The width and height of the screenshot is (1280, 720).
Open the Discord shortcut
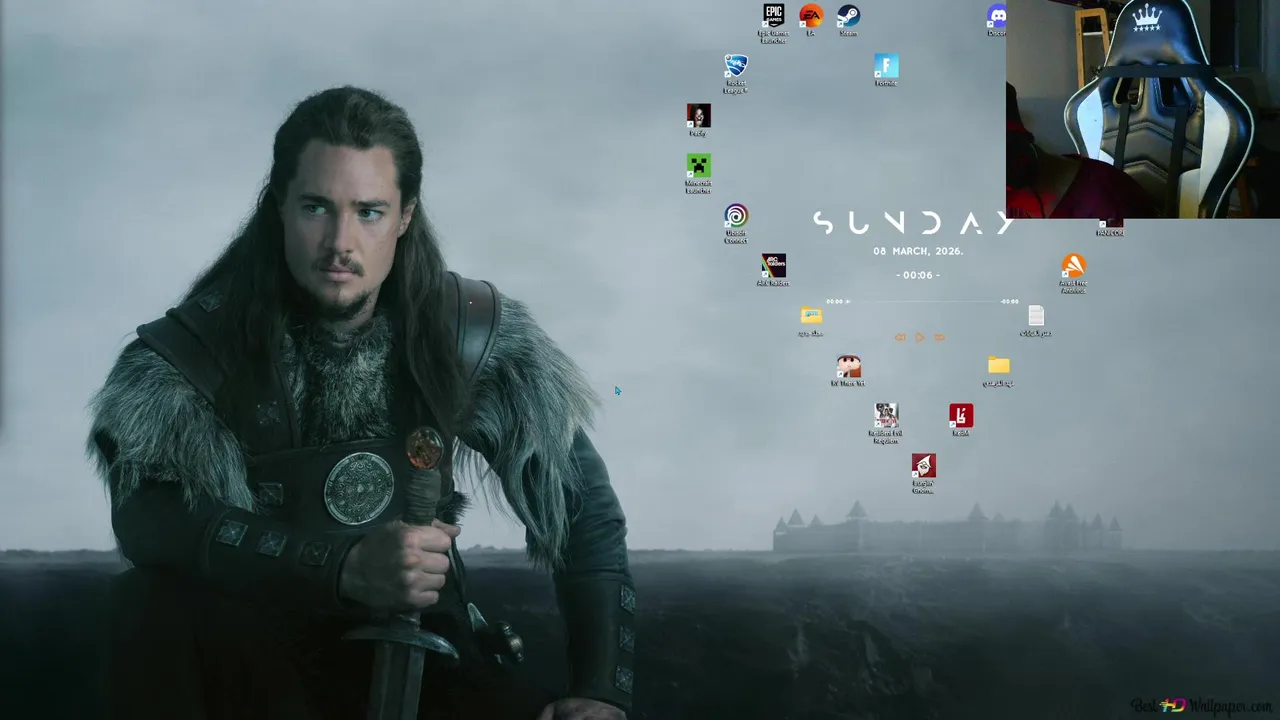point(997,20)
